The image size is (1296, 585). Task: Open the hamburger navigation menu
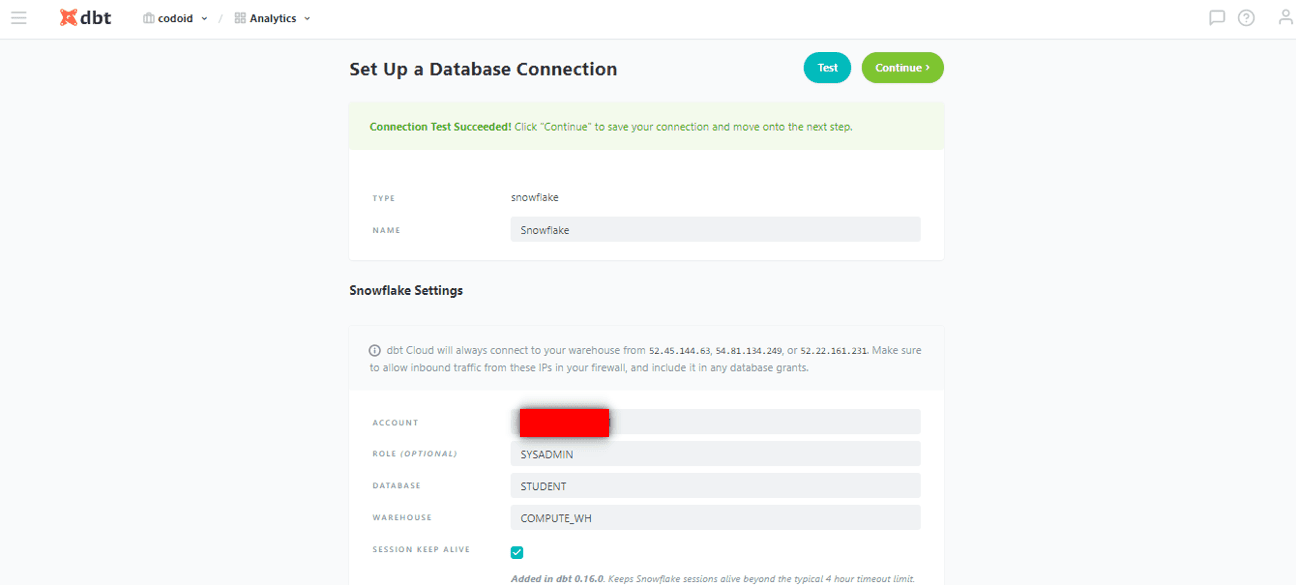click(x=19, y=18)
